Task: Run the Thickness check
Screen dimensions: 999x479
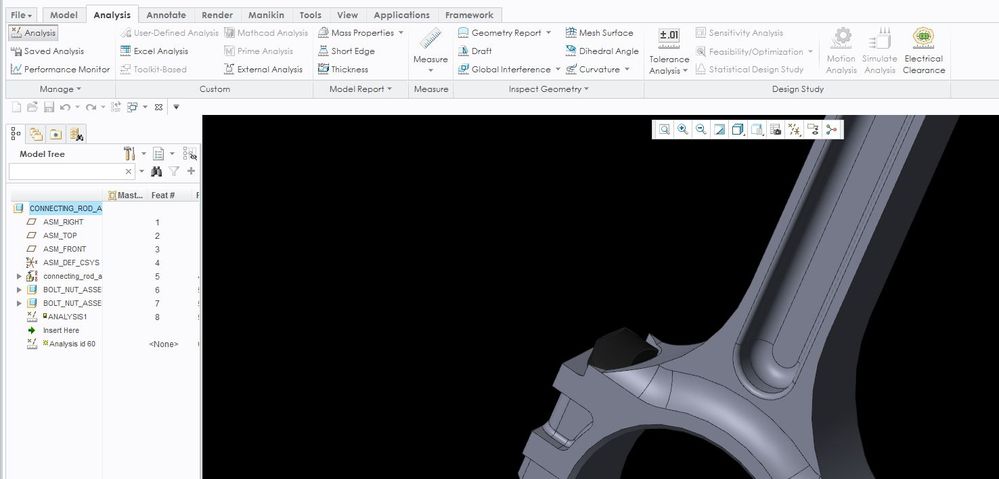Action: (x=343, y=69)
